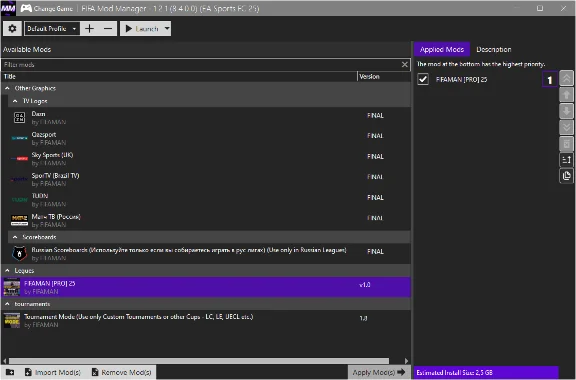The width and height of the screenshot is (576, 380).
Task: Collapse the TV Logos subgroup
Action: (x=15, y=101)
